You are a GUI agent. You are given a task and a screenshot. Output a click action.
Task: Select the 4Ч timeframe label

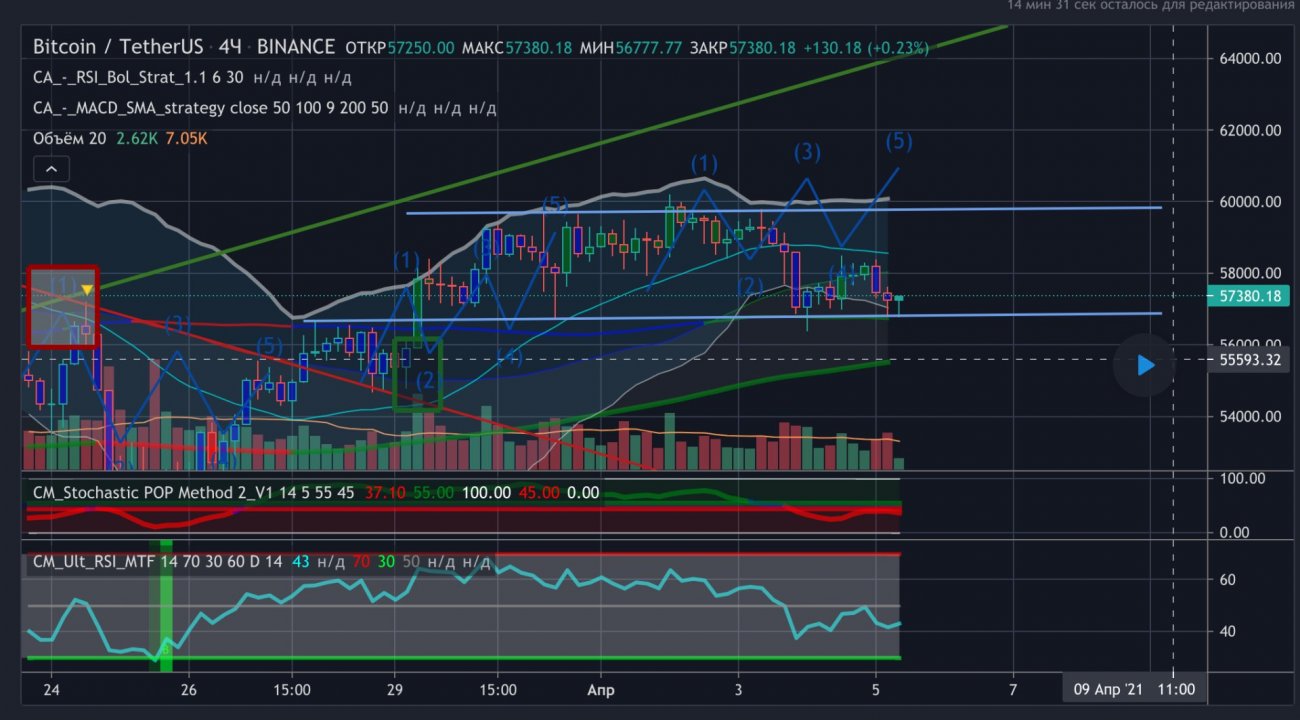coord(230,47)
